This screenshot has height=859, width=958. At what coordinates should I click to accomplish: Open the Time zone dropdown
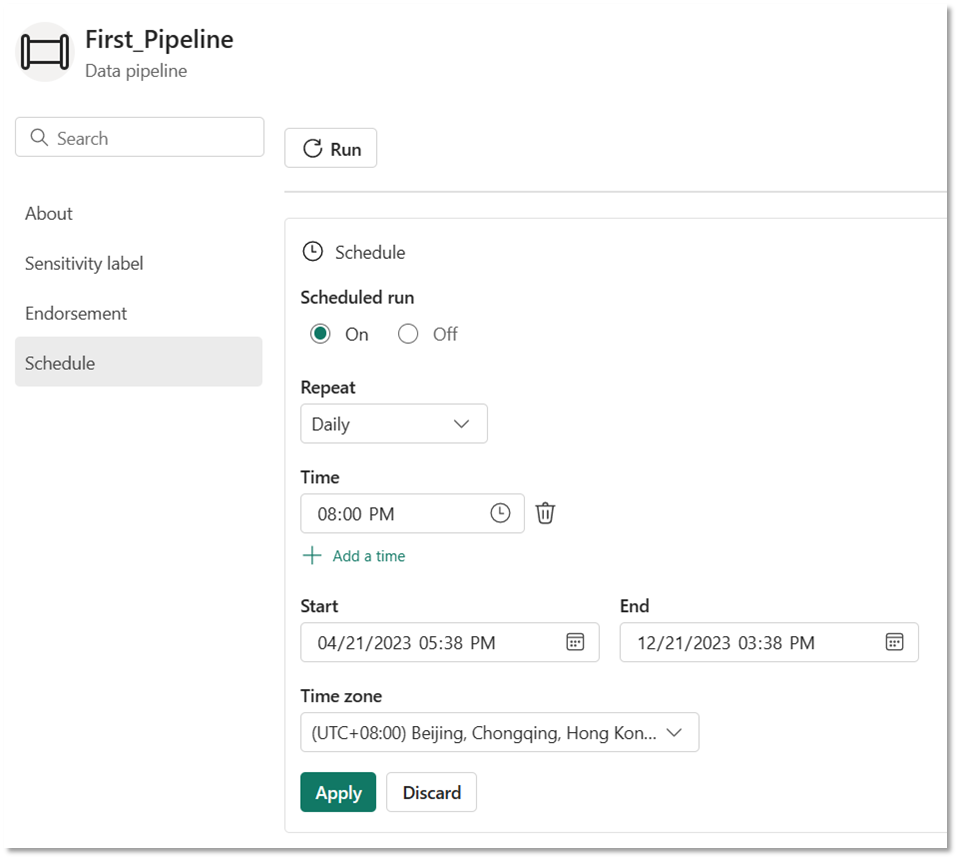tap(499, 732)
